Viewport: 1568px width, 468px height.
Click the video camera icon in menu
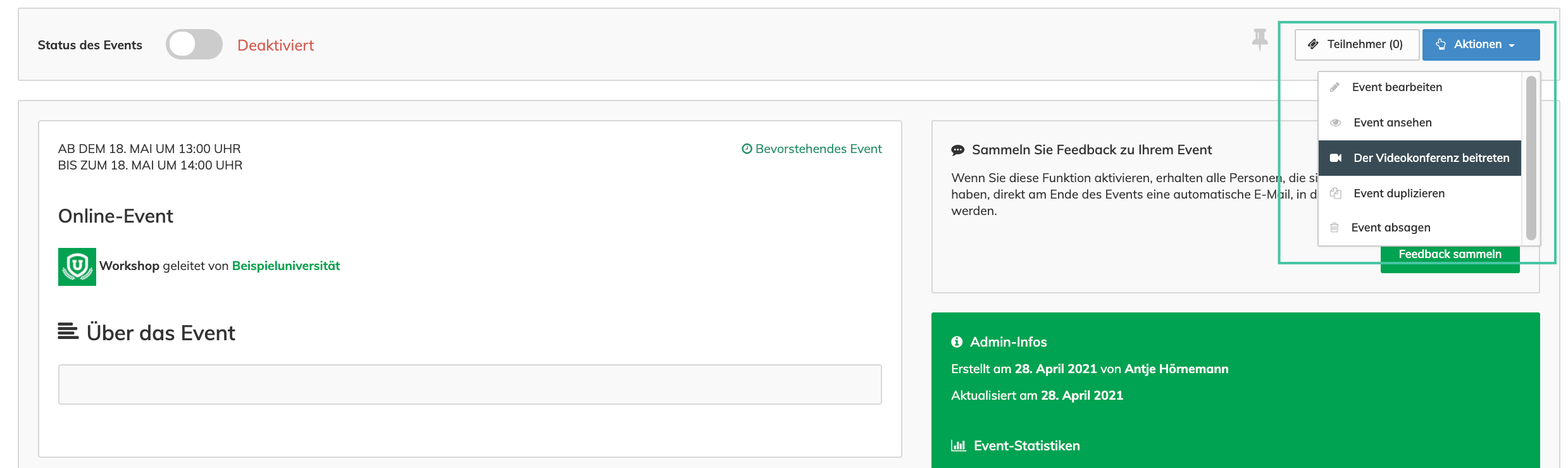1335,158
